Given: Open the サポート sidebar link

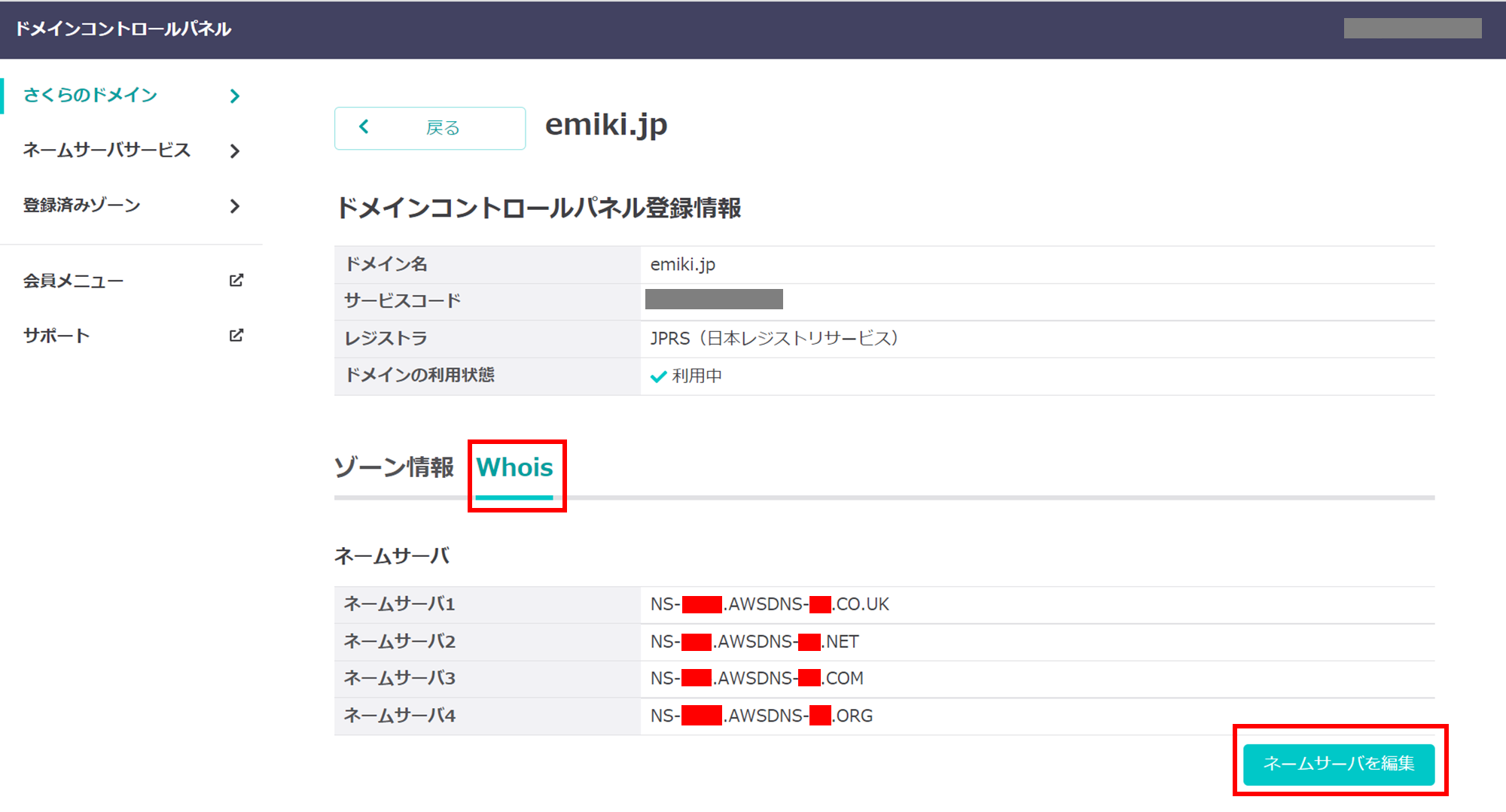Looking at the screenshot, I should point(56,336).
